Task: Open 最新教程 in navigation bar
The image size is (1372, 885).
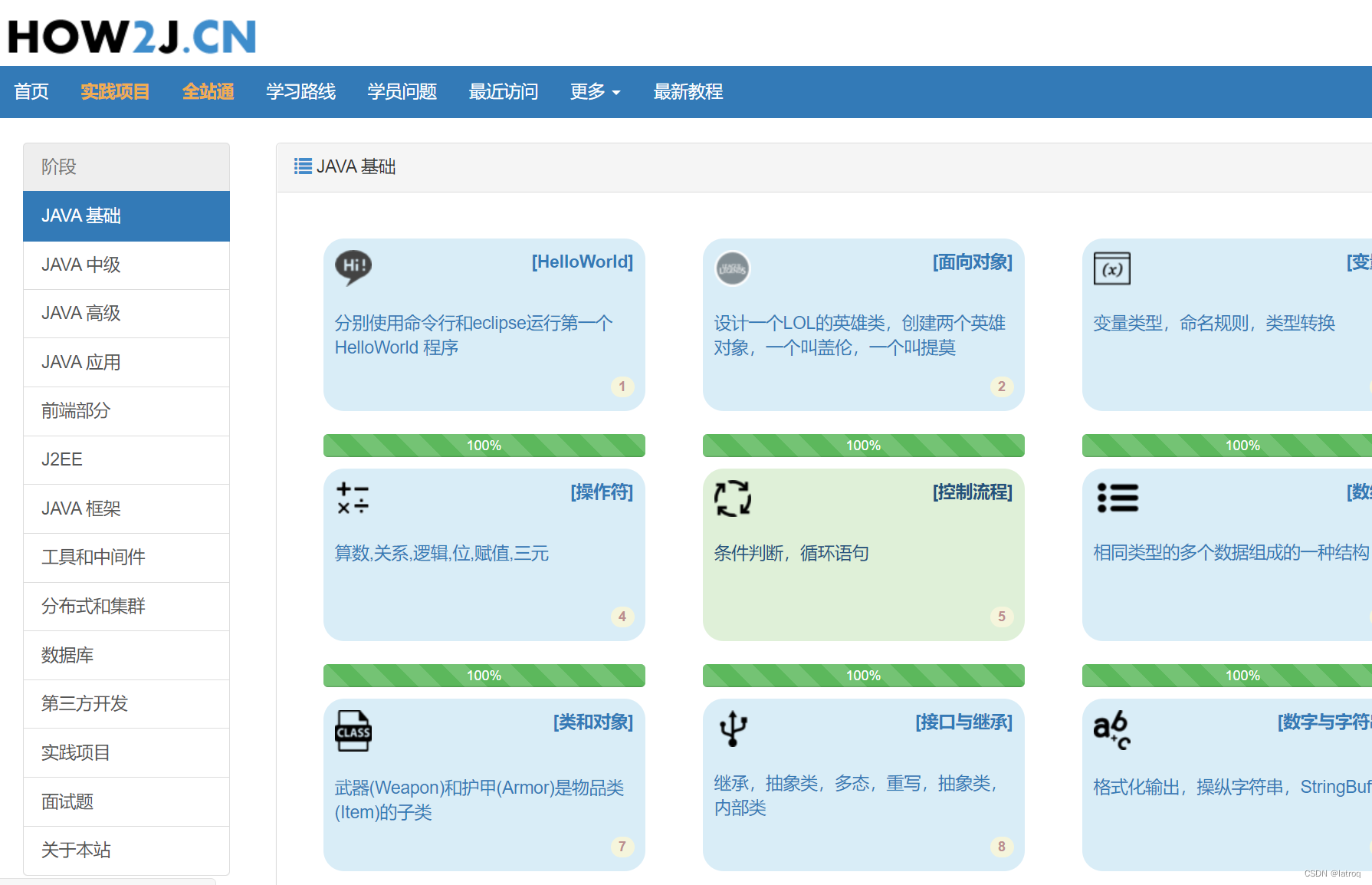Action: 688,92
